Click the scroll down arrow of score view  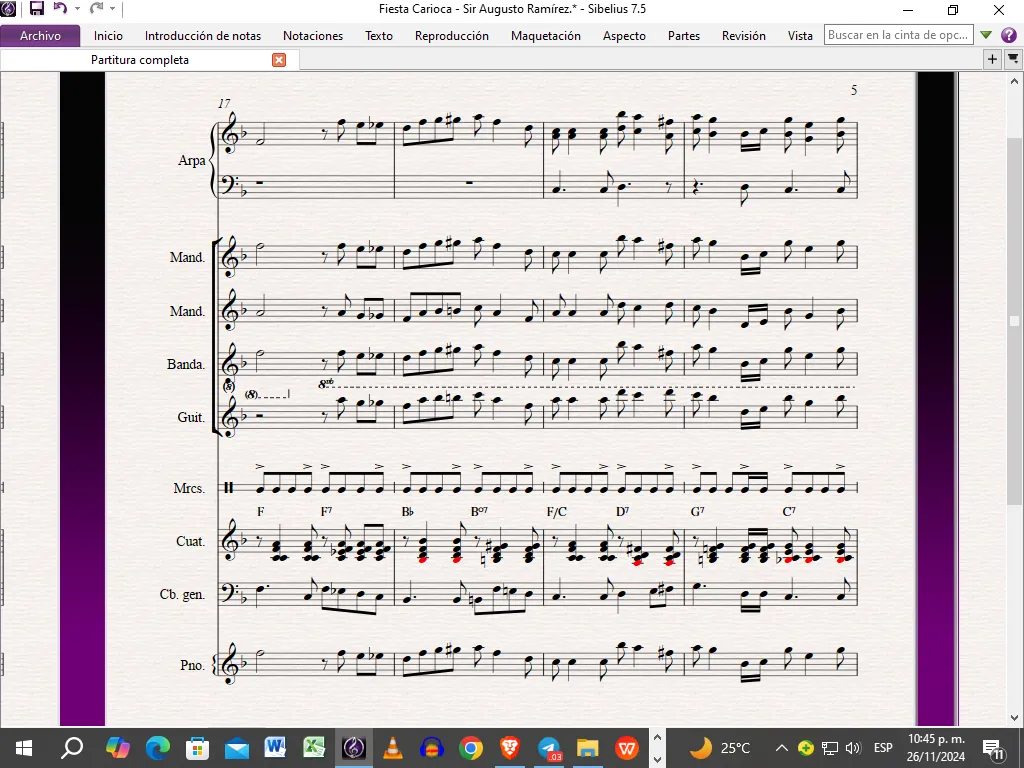tap(1014, 718)
